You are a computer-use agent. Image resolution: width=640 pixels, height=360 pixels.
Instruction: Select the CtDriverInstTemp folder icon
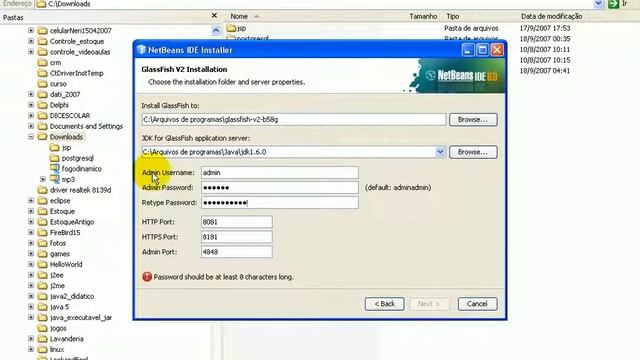[42, 73]
